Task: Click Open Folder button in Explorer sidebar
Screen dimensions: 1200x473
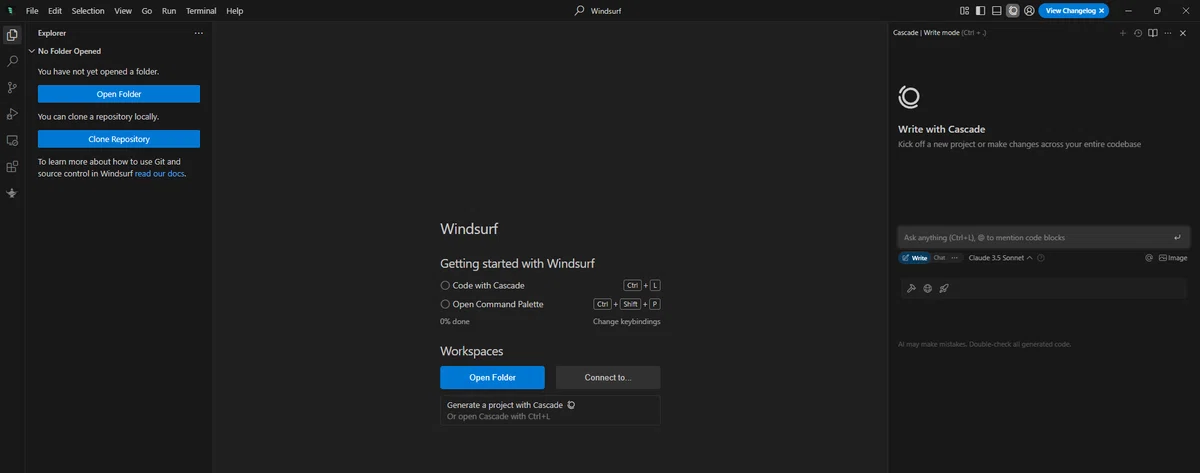Action: (119, 94)
